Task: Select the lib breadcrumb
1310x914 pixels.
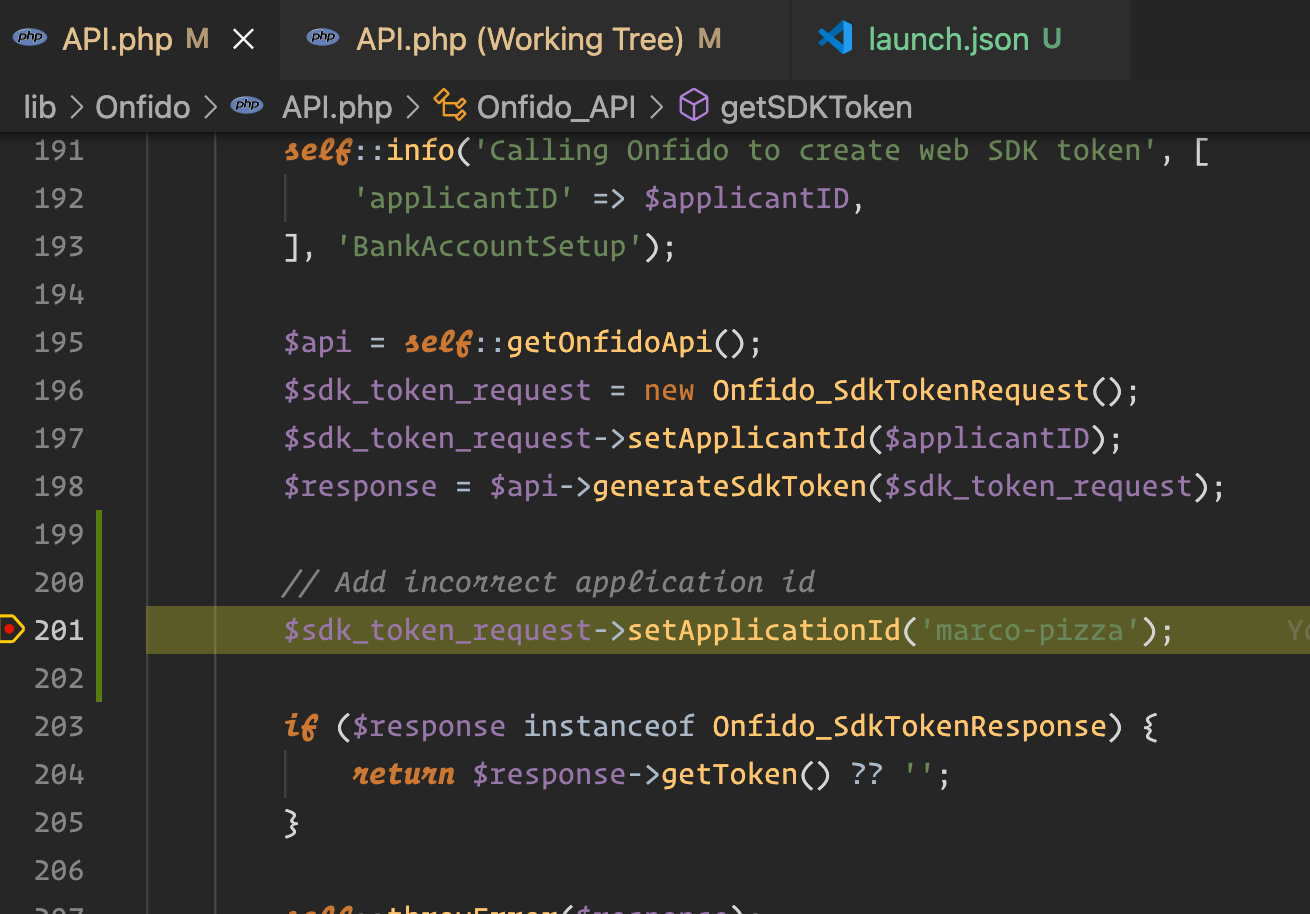Action: point(39,107)
